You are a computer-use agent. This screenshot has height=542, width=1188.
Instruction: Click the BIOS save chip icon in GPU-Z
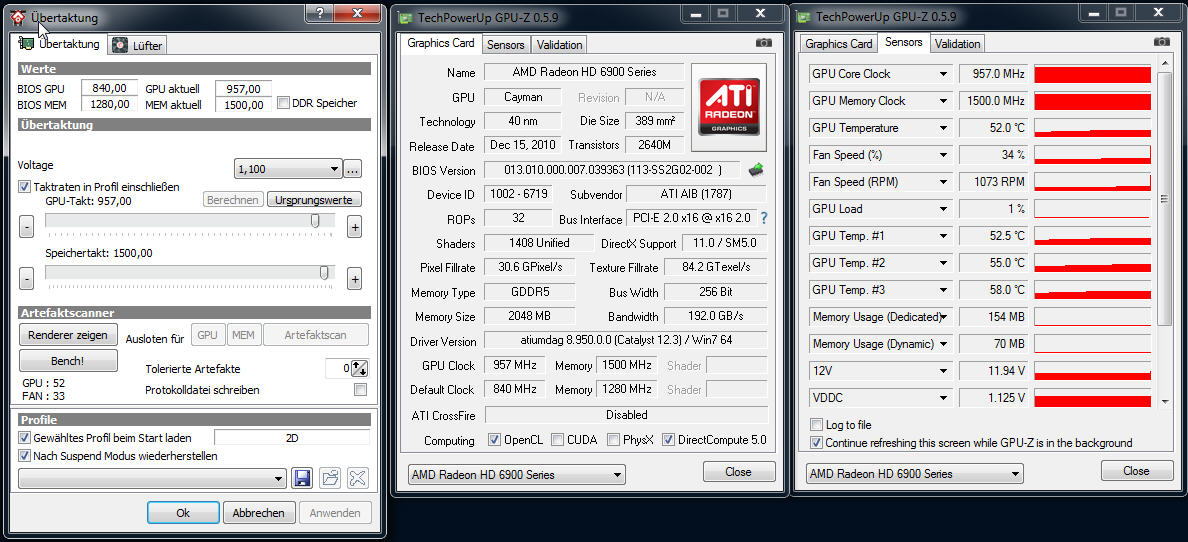point(756,169)
